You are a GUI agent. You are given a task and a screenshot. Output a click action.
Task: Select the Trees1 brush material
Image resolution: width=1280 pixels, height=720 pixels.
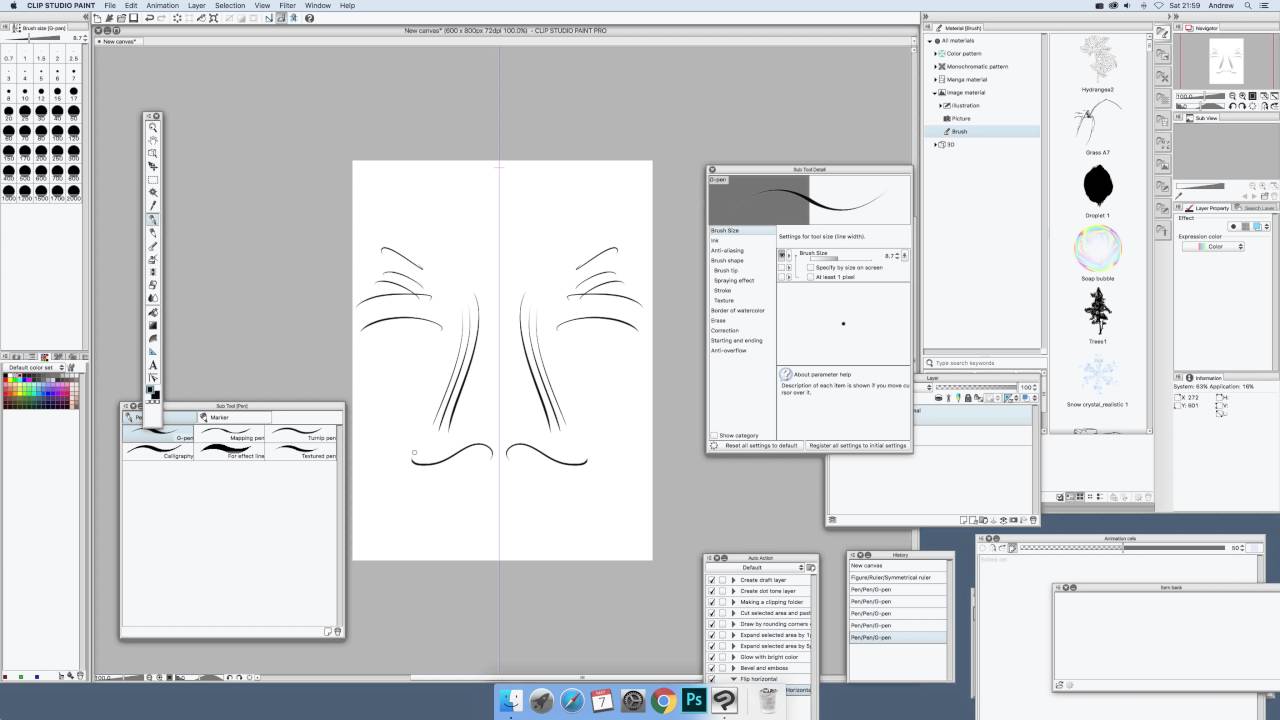pos(1097,315)
